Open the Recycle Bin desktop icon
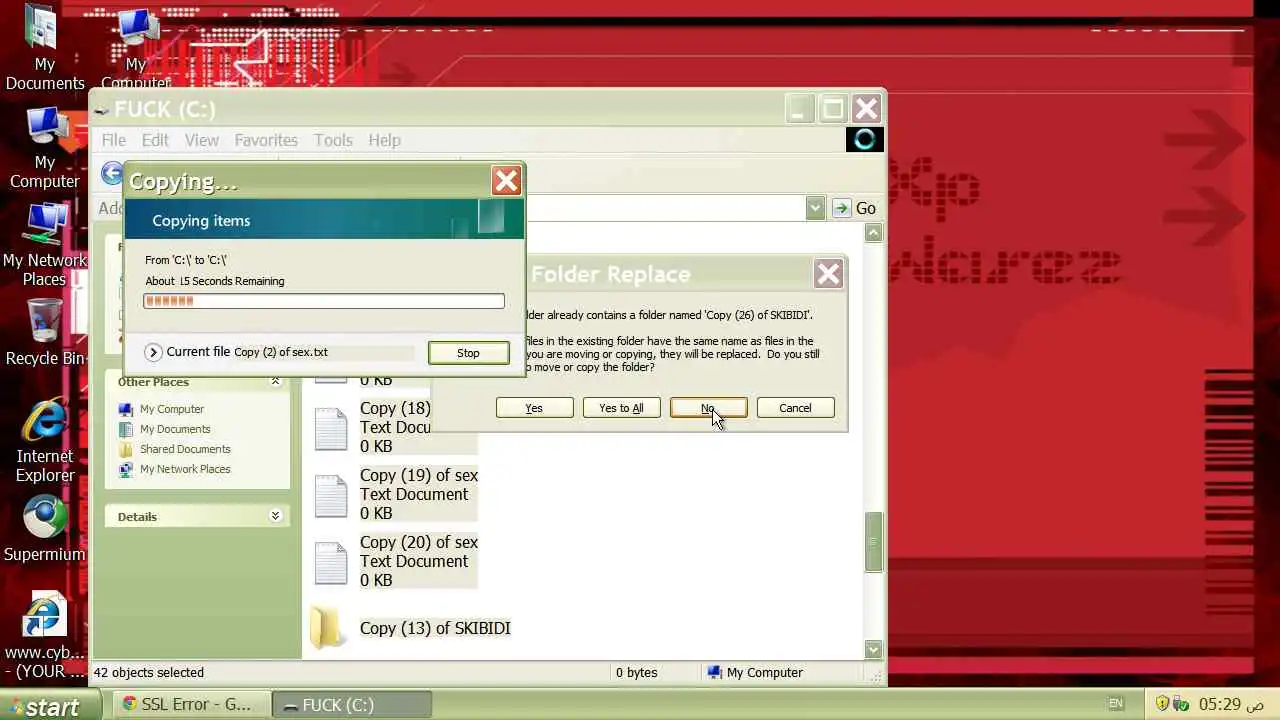This screenshot has height=720, width=1280. (x=44, y=333)
